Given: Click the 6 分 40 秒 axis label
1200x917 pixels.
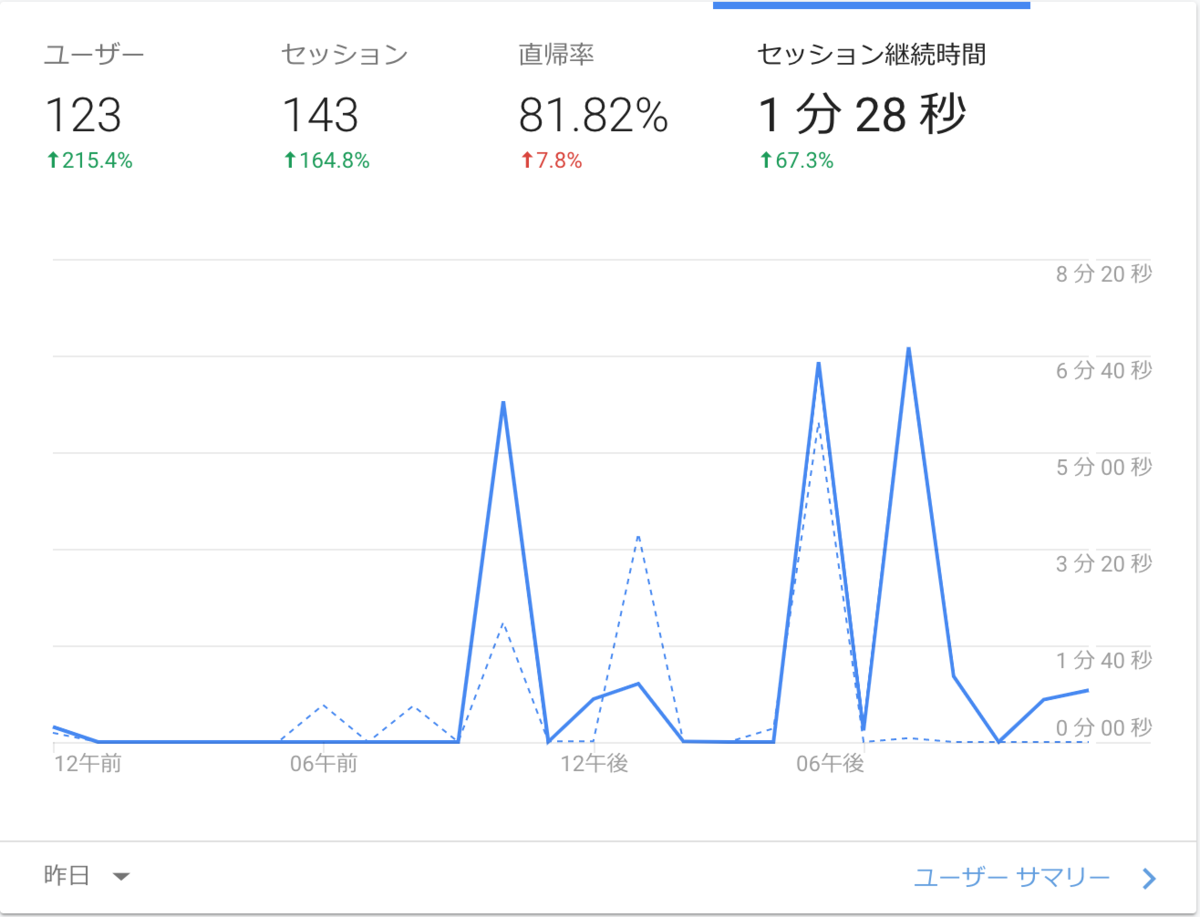Looking at the screenshot, I should click(x=1104, y=370).
